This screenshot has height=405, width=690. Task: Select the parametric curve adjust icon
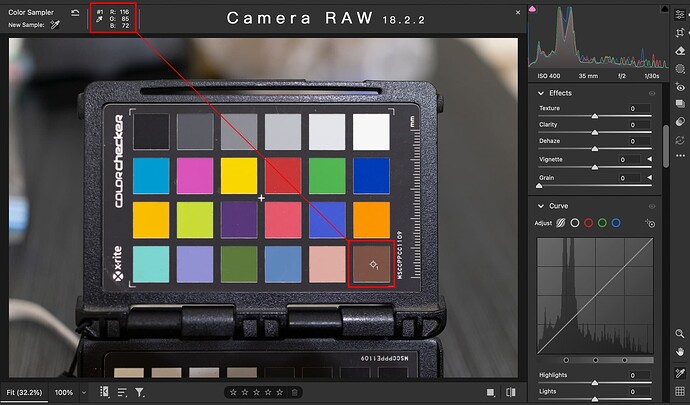point(560,223)
